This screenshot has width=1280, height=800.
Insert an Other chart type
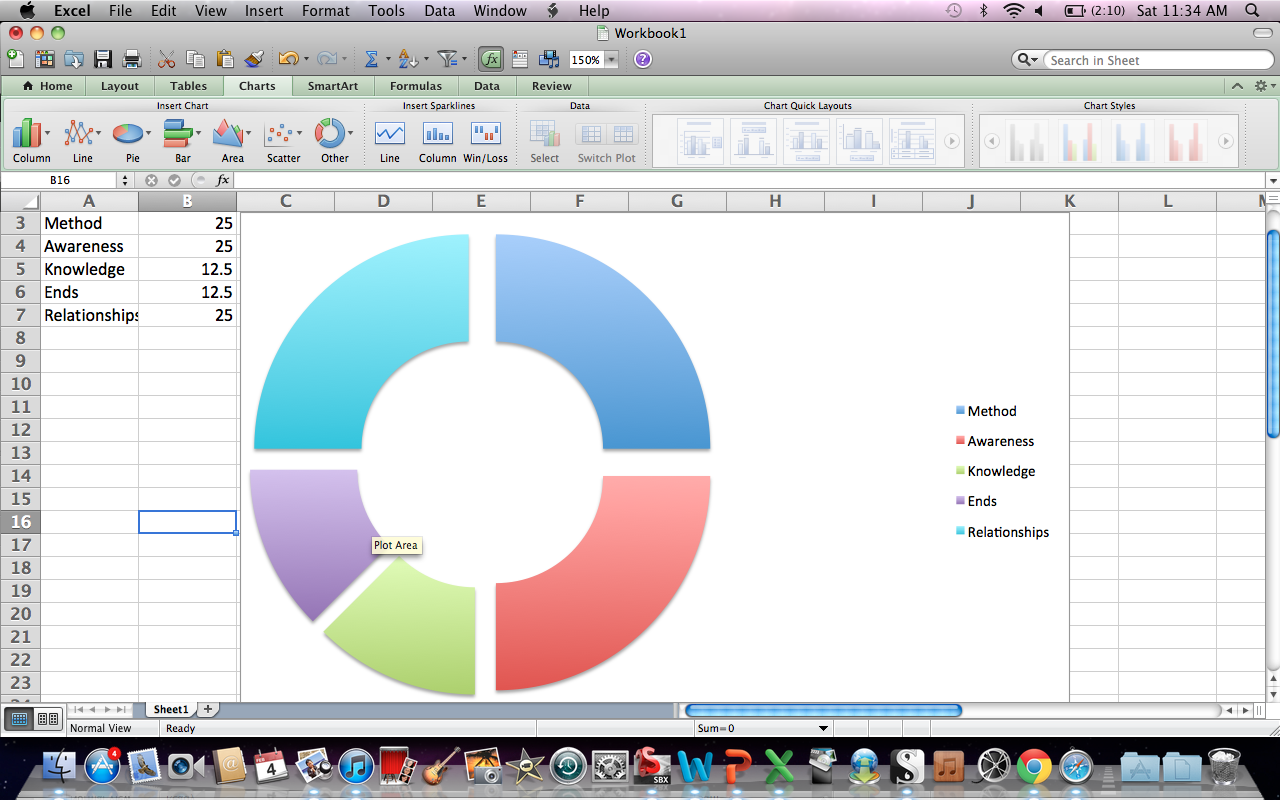tap(334, 141)
